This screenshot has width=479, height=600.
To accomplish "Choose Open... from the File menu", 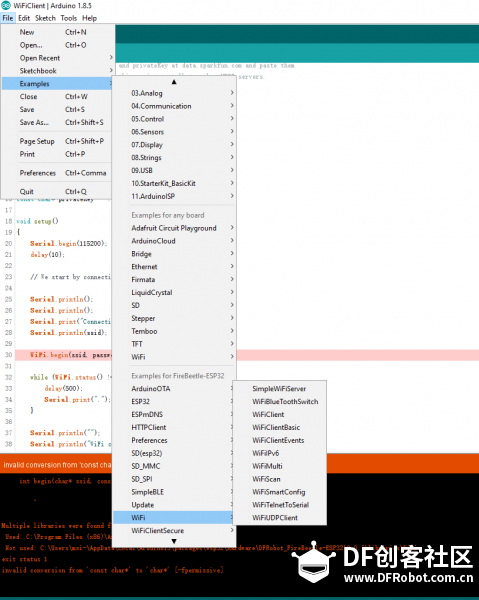I will 57,45.
